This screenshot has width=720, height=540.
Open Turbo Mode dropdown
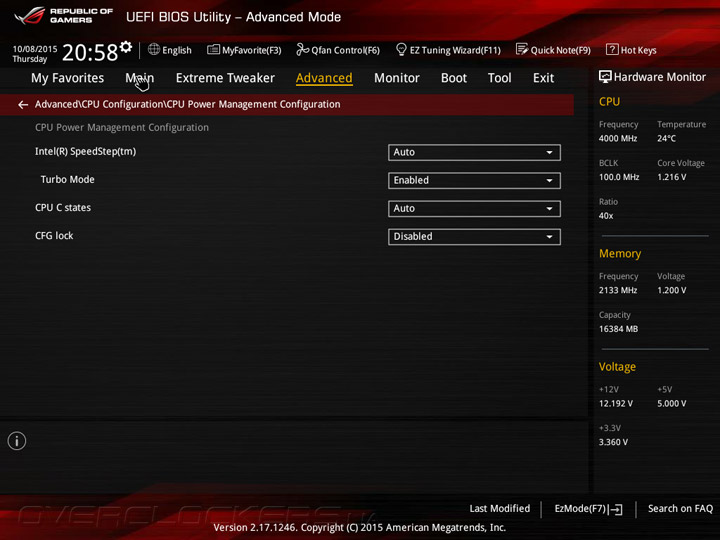pos(474,180)
